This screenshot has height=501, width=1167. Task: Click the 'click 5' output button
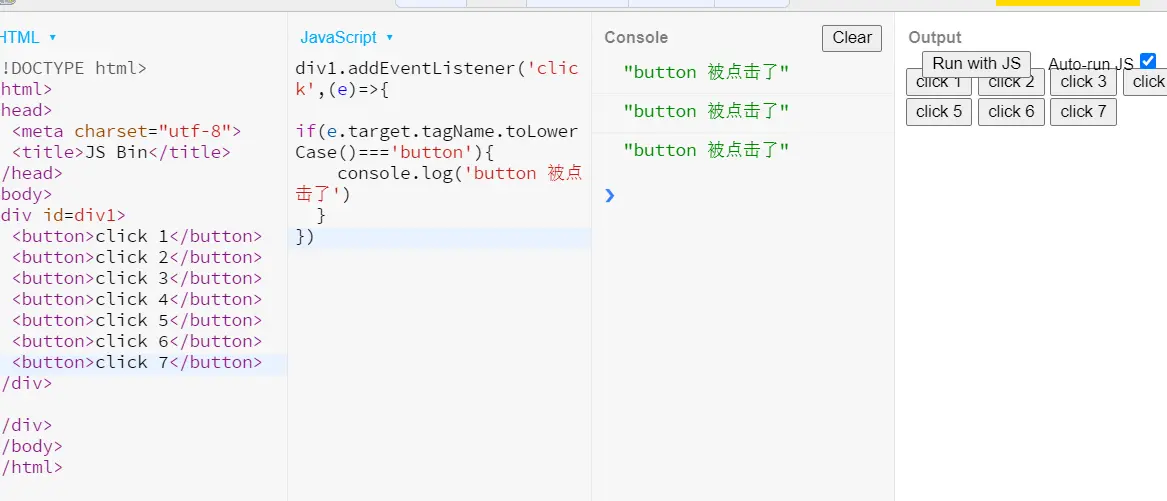[x=938, y=111]
